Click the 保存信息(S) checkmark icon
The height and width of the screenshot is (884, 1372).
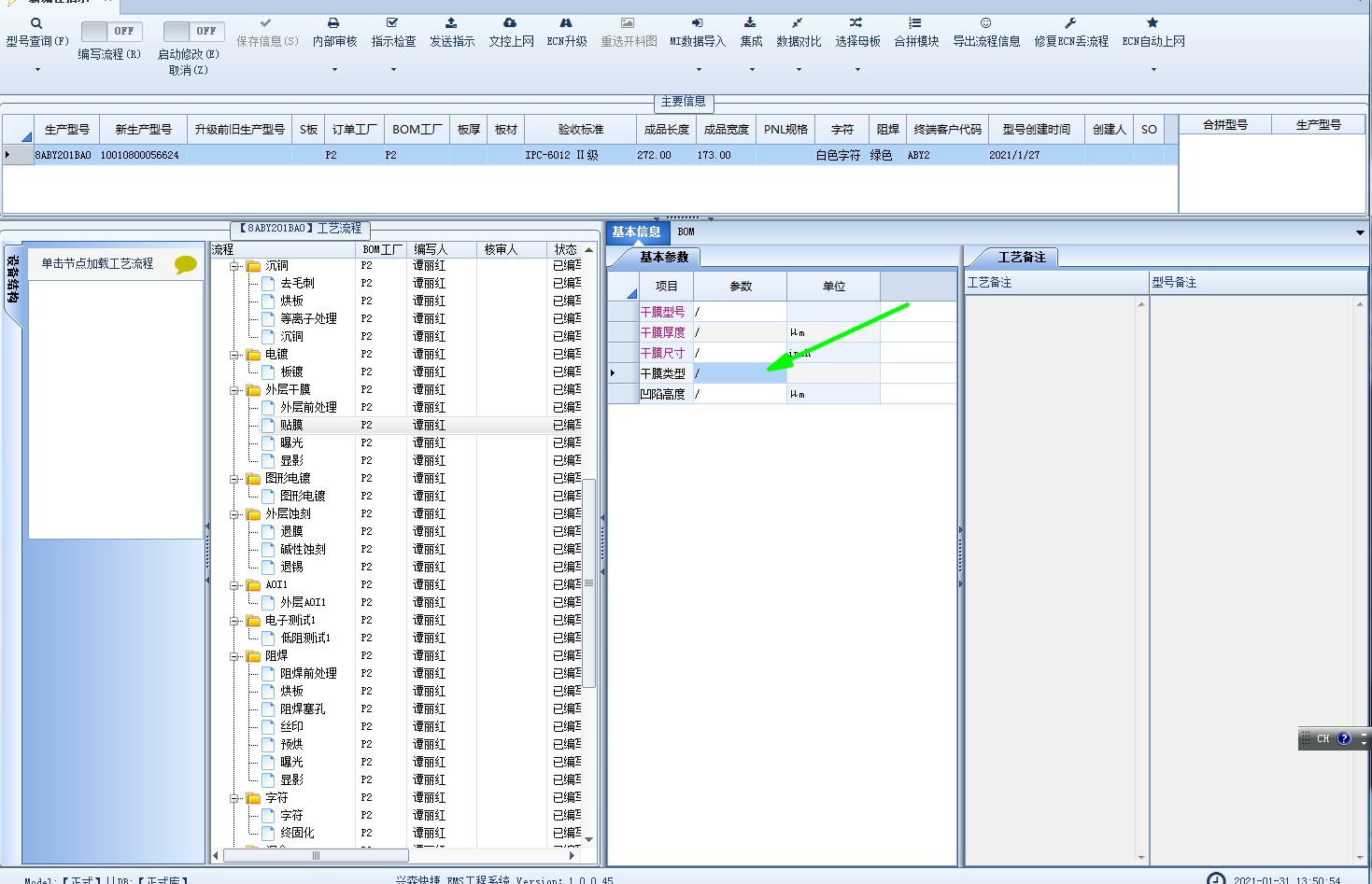point(266,22)
